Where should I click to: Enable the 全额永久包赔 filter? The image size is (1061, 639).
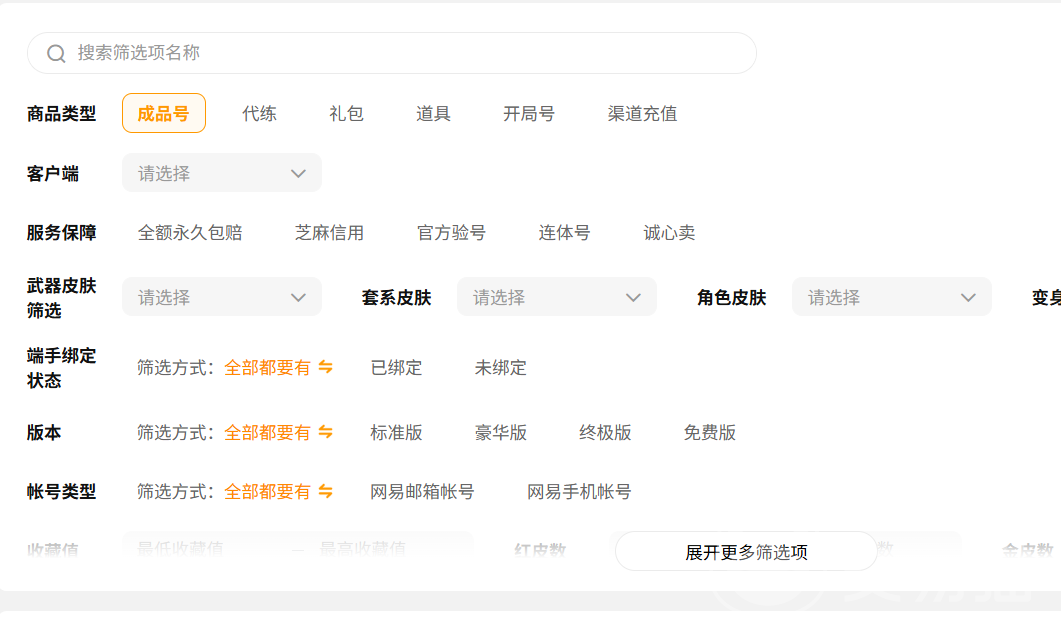(x=190, y=233)
